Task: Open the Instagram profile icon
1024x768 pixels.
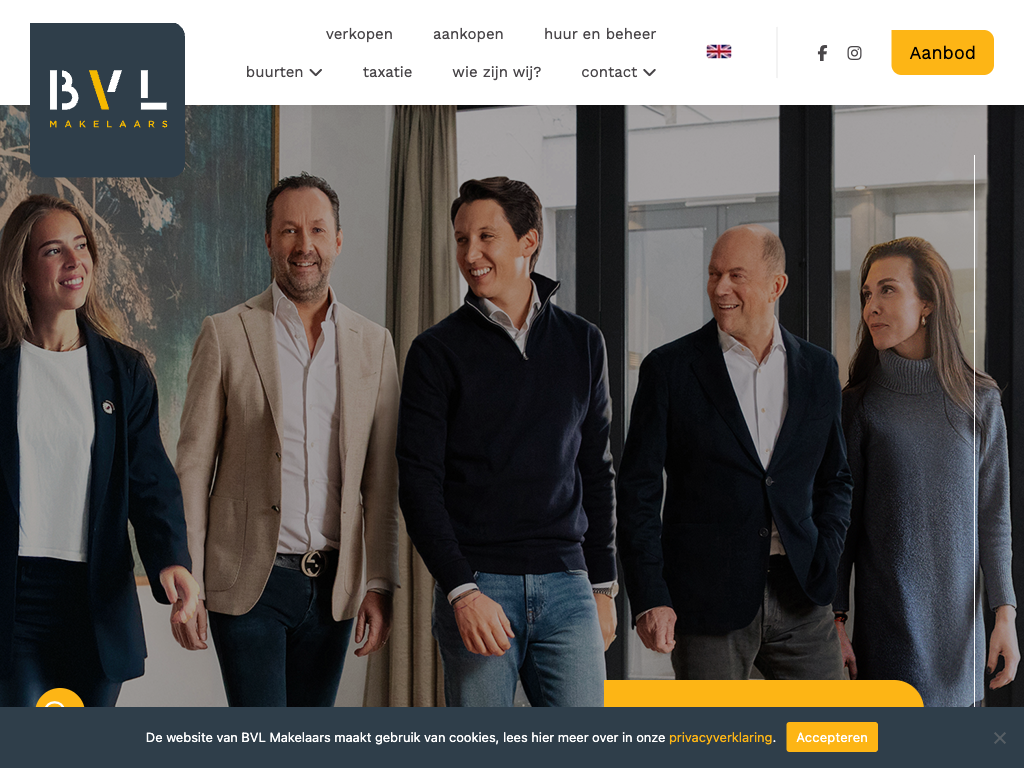Action: coord(854,53)
